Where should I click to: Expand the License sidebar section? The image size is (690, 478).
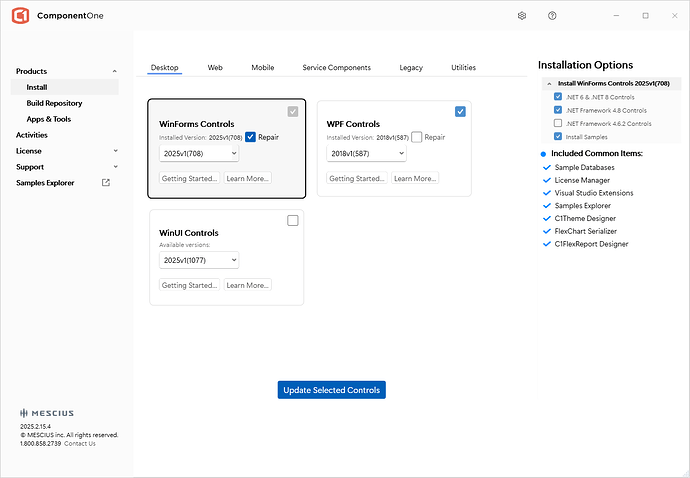click(x=114, y=151)
